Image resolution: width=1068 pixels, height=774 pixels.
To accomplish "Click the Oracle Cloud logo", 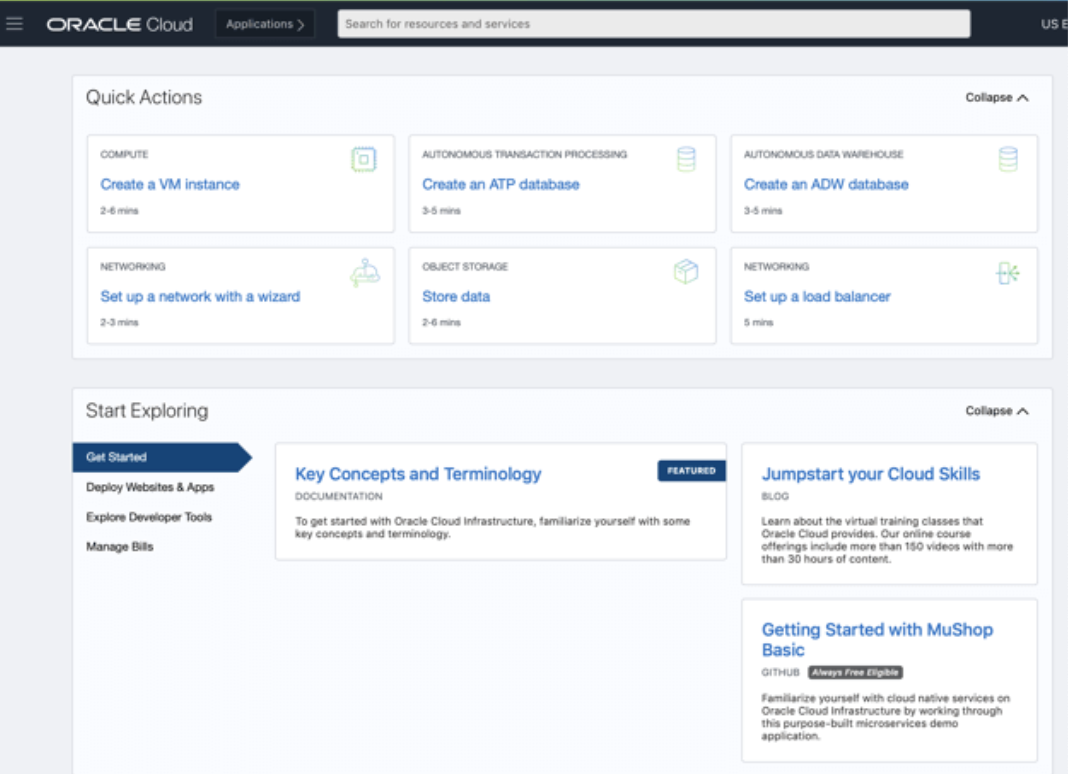I will pos(119,25).
